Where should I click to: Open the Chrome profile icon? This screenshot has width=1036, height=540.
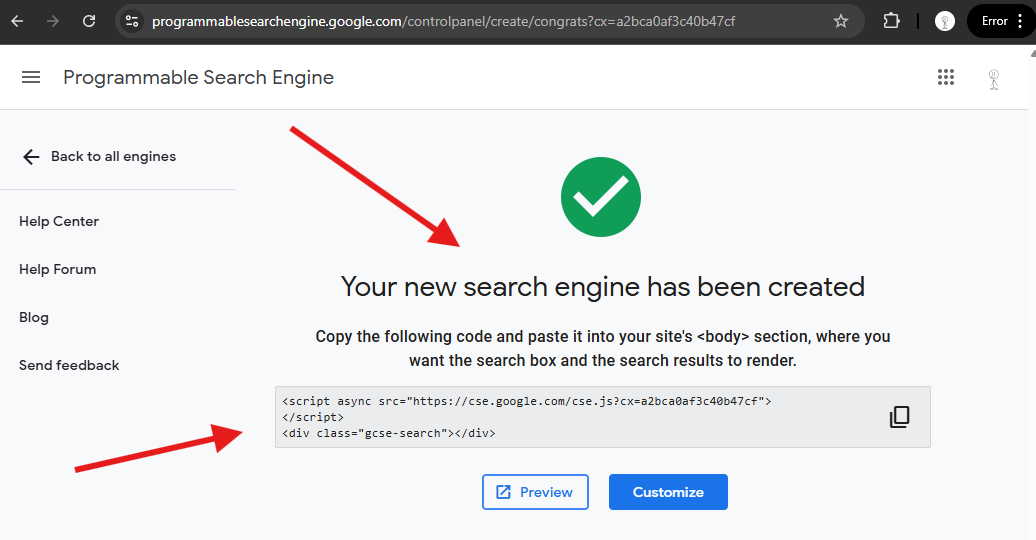(x=945, y=21)
